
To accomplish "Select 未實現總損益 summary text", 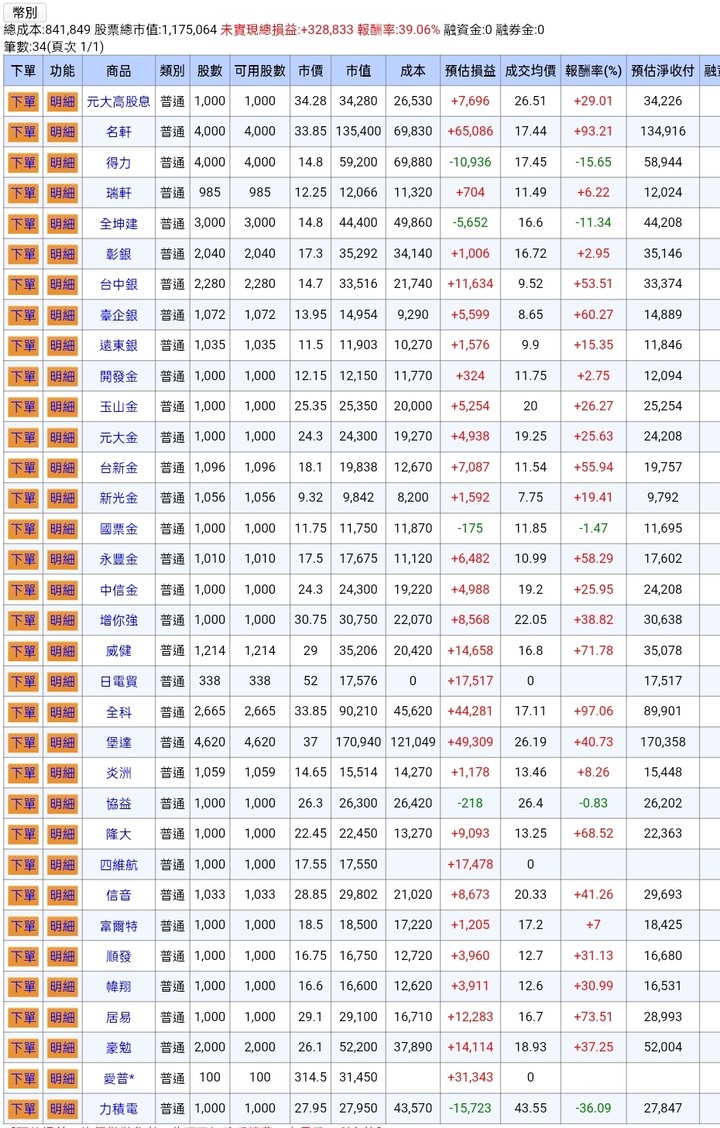I will (x=287, y=29).
